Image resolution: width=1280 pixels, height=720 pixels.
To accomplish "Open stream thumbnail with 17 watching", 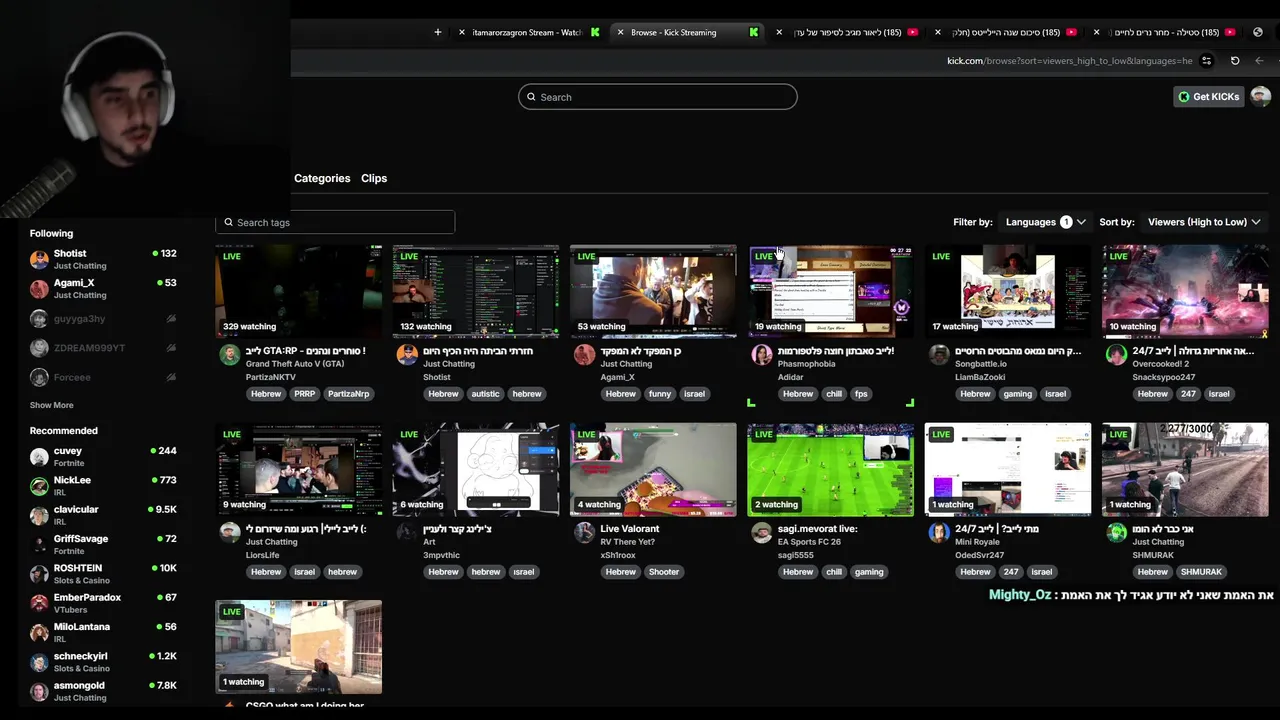I will pyautogui.click(x=1008, y=291).
